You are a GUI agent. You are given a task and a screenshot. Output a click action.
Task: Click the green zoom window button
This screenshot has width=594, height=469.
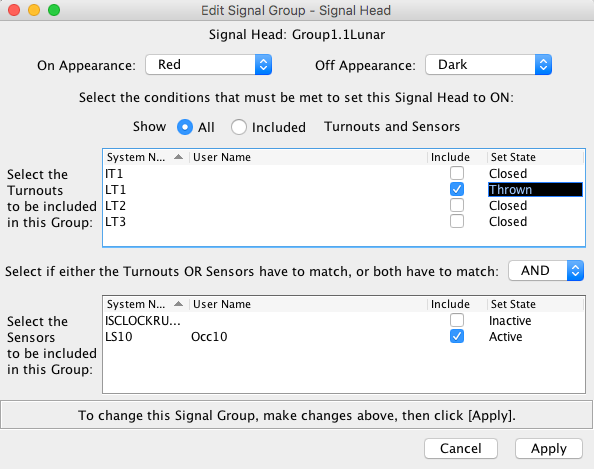[x=54, y=10]
